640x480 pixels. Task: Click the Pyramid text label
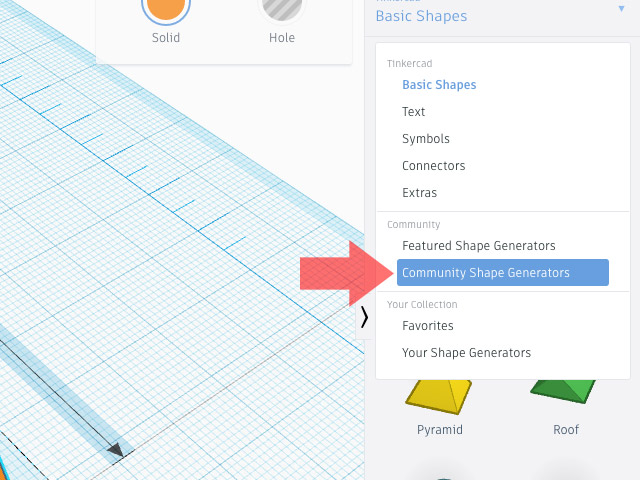click(x=440, y=430)
